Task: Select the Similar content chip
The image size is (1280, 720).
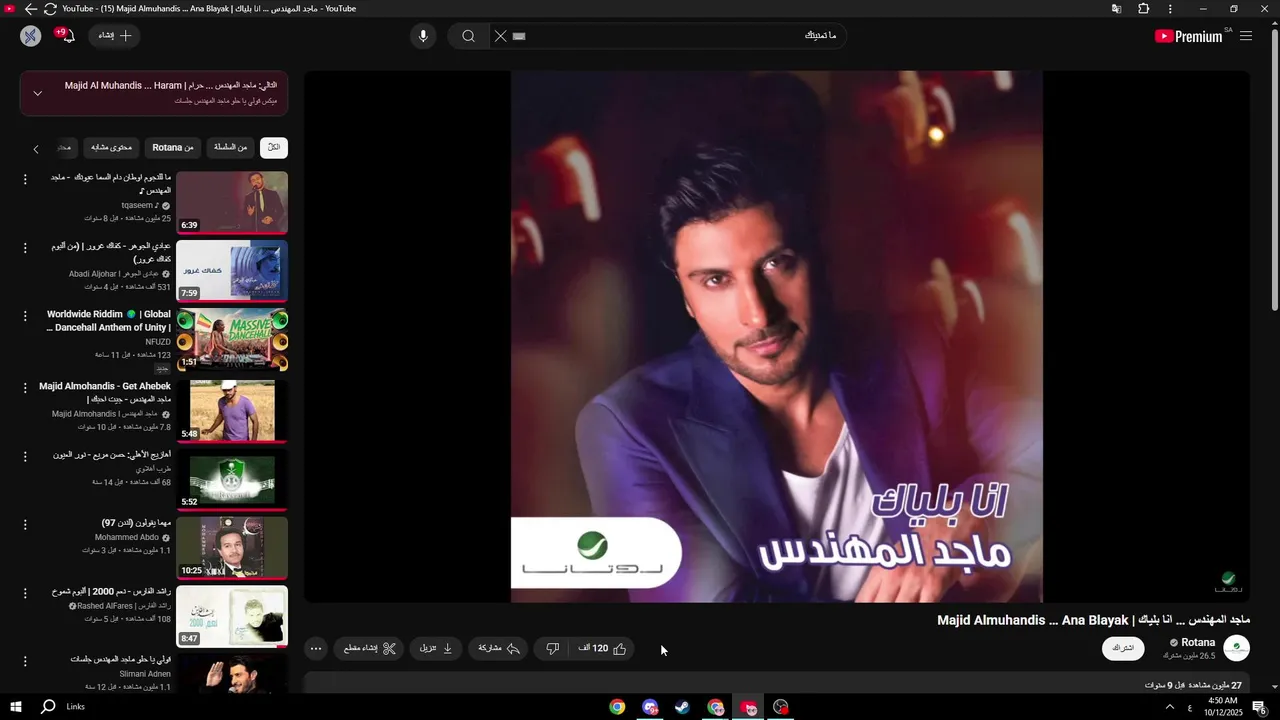Action: click(111, 148)
